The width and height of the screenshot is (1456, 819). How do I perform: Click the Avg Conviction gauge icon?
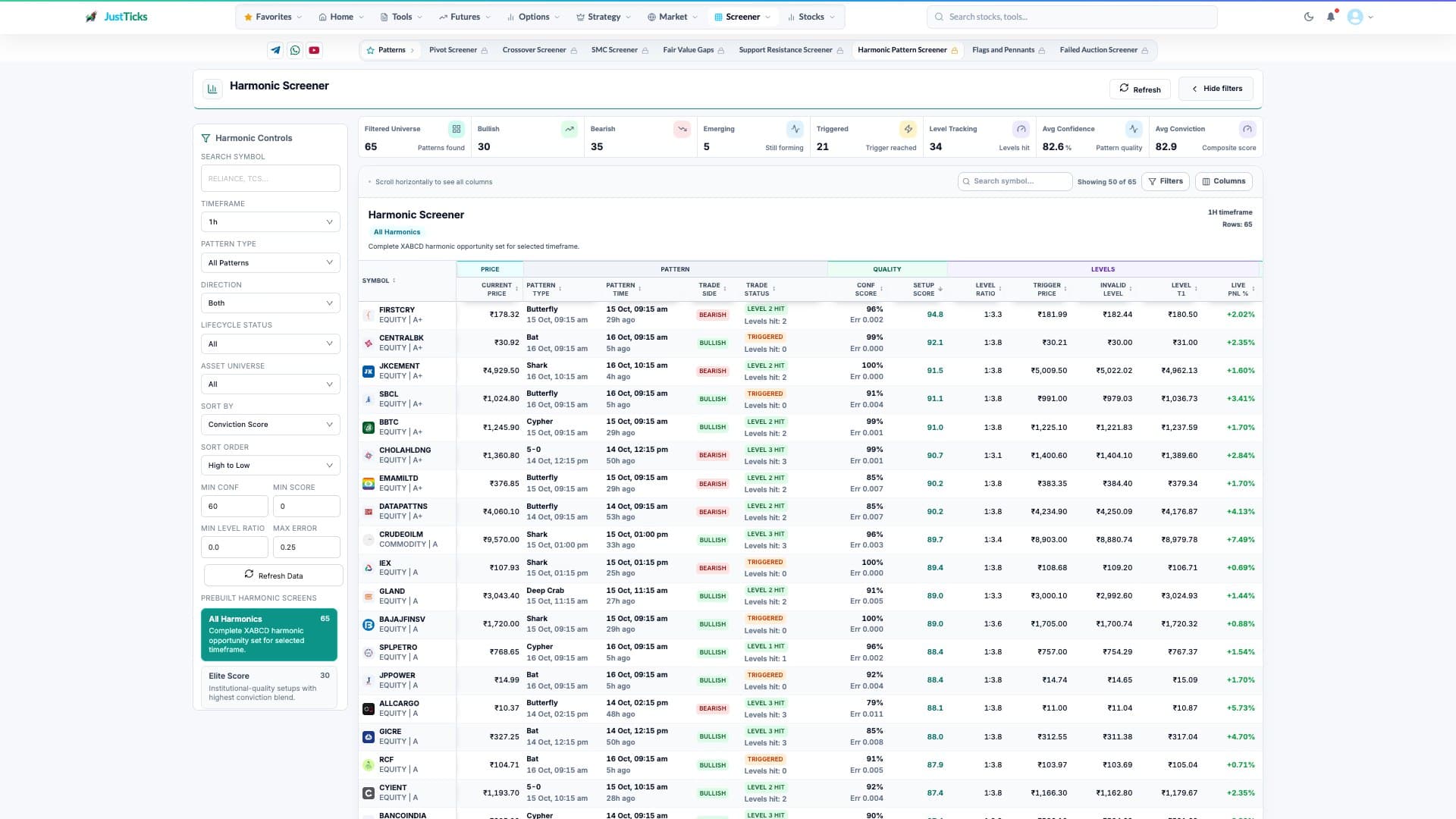pos(1247,129)
